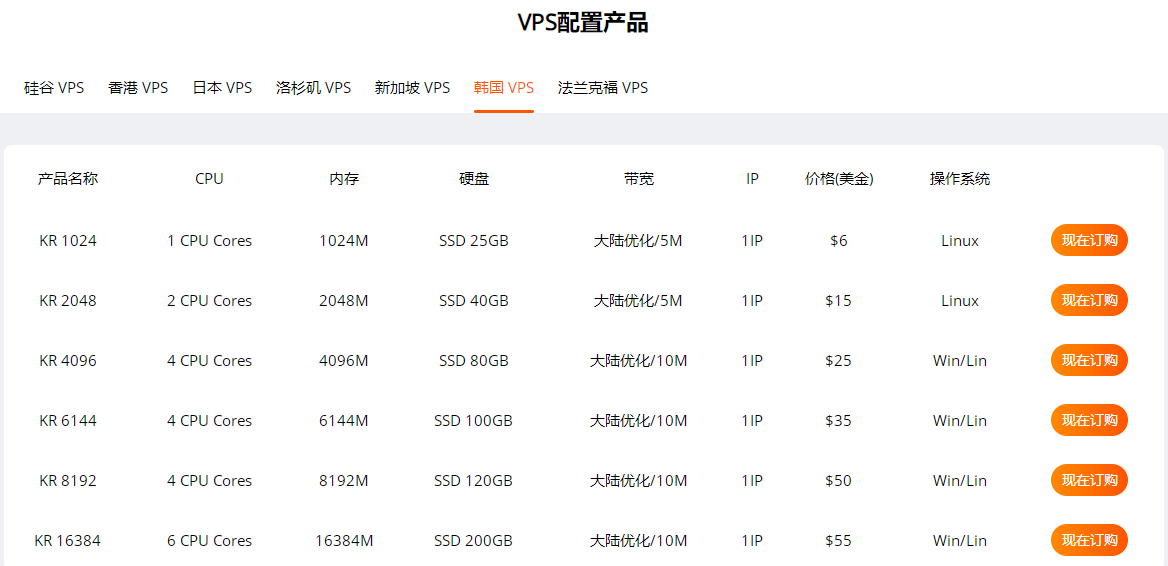
Task: Click the $55 price cell
Action: point(838,541)
